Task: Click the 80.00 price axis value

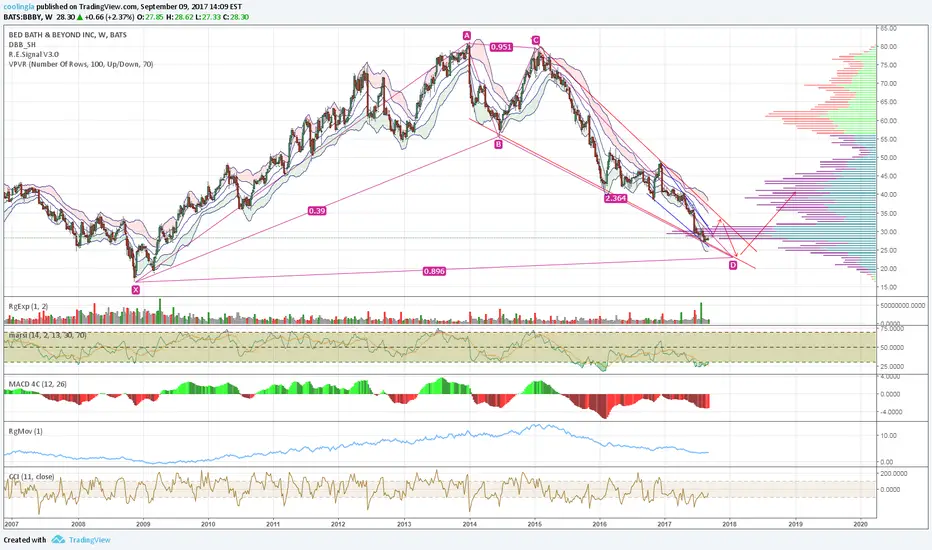Action: pos(889,46)
